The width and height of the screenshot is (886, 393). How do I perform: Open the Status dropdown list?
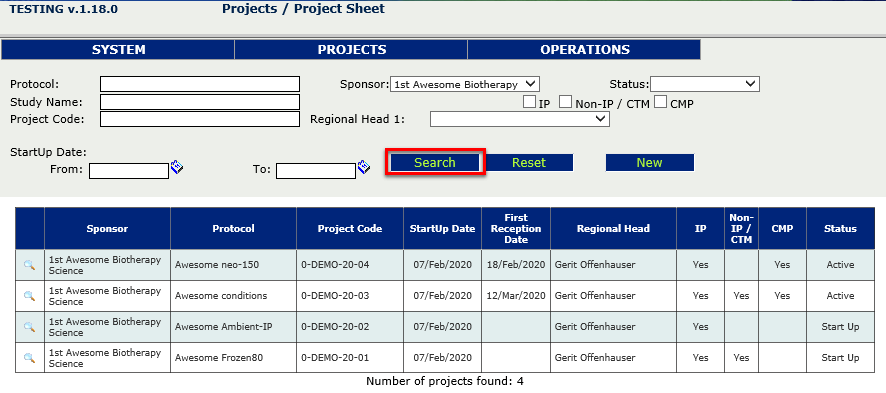coord(705,84)
